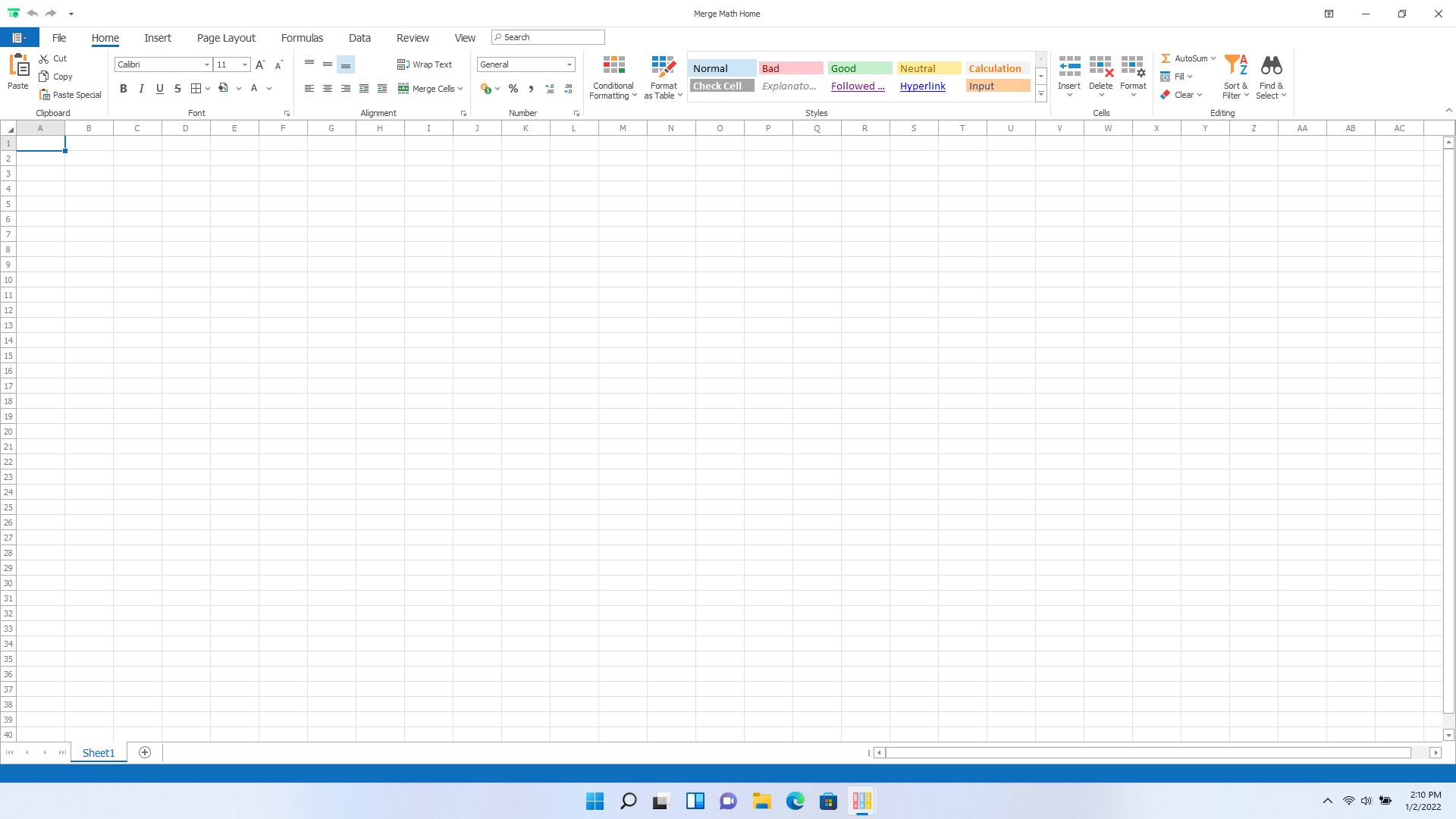Viewport: 1456px width, 819px height.
Task: Expand the AutoSum dropdown arrow
Action: coord(1213,58)
